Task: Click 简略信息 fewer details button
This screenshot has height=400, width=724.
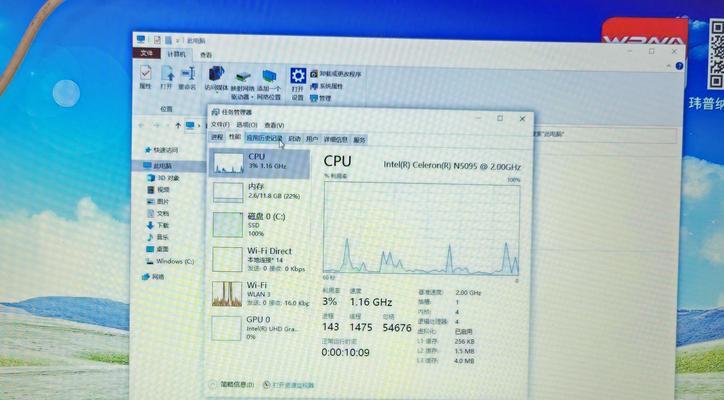Action: 232,384
